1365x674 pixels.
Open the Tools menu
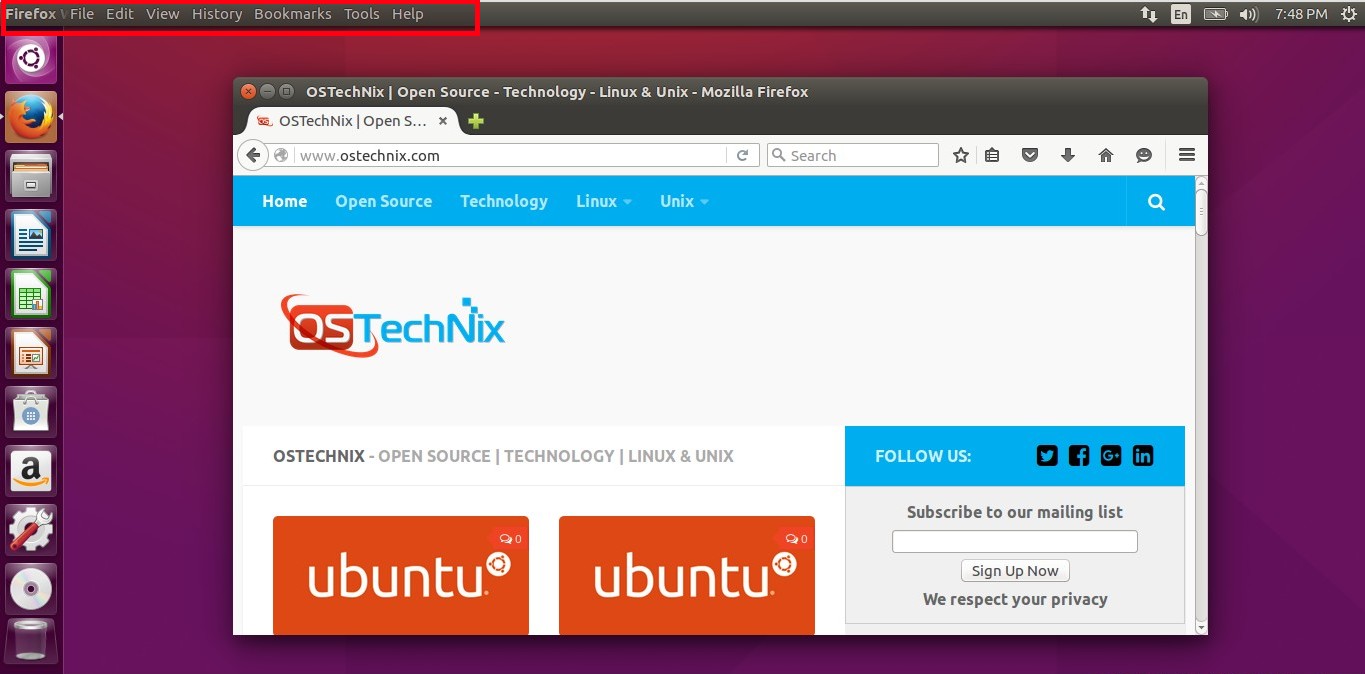(x=362, y=14)
